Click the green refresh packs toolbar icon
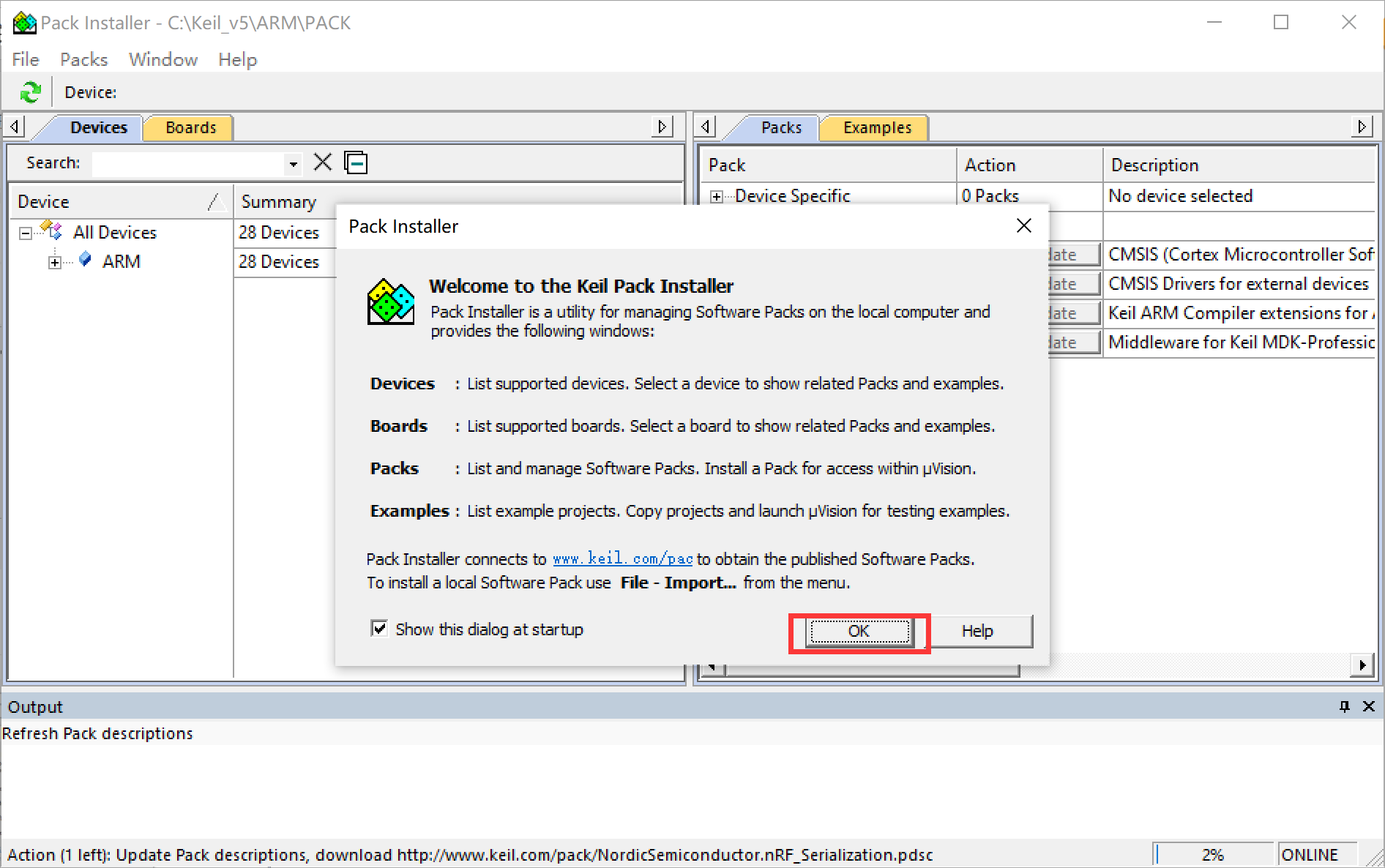This screenshot has height=868, width=1385. pyautogui.click(x=31, y=92)
